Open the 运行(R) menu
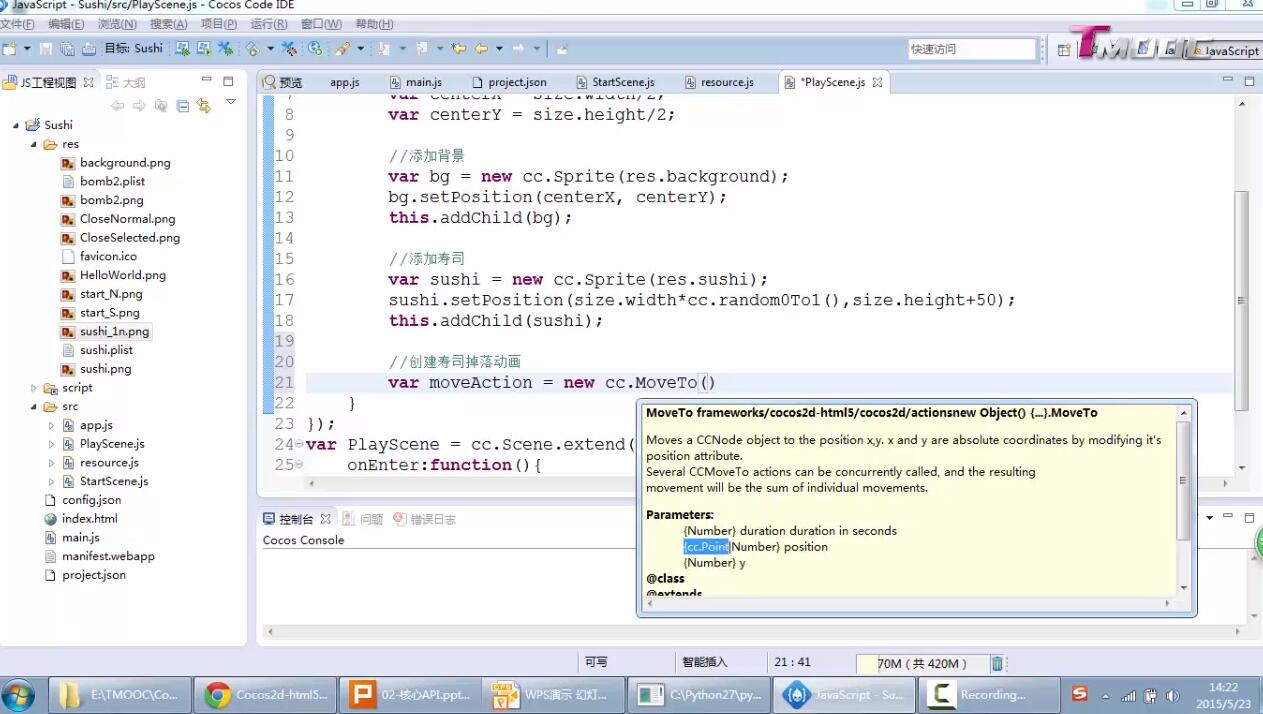Image resolution: width=1263 pixels, height=714 pixels. tap(269, 24)
